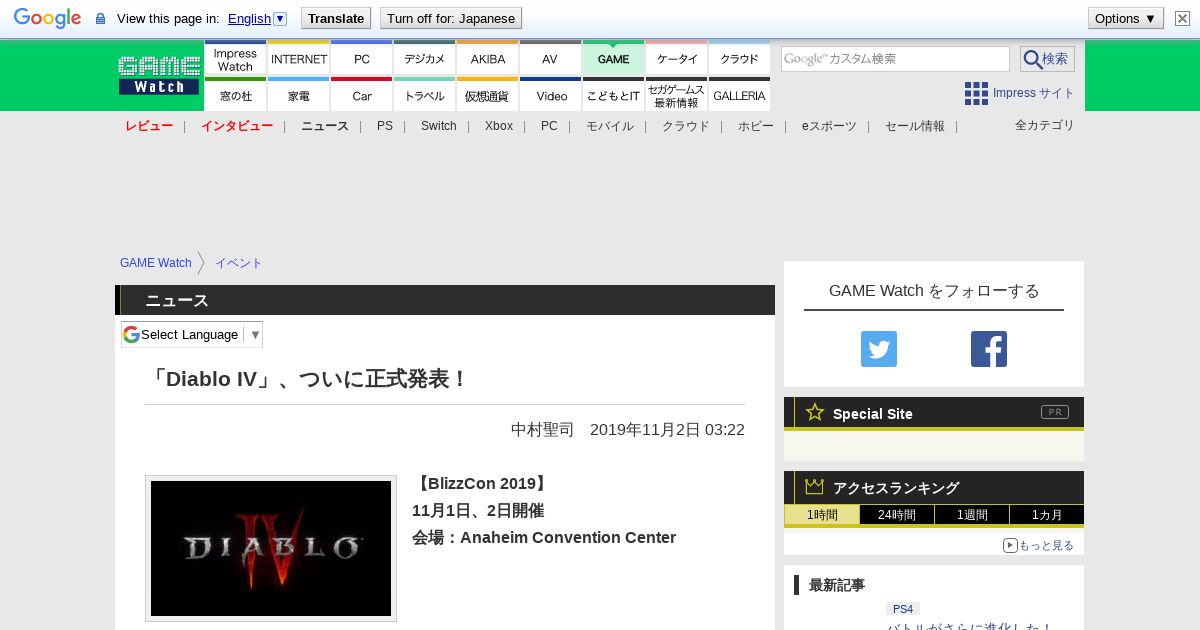1200x630 pixels.
Task: Click the arrow icon next to もっと見る
Action: (1010, 545)
